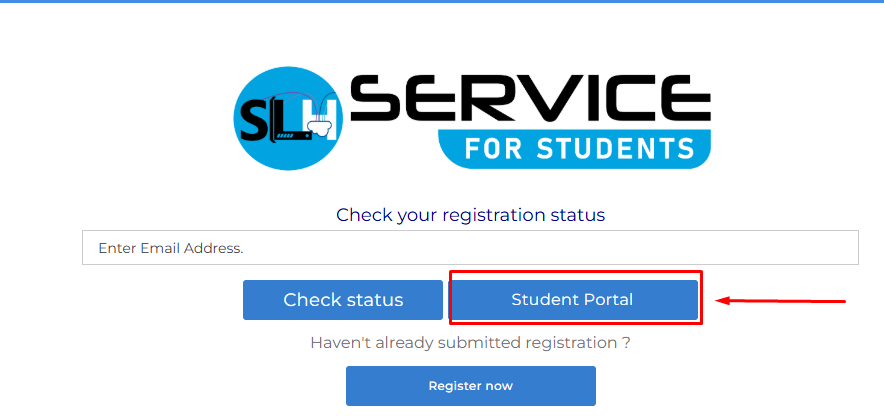Open the Student Portal

click(x=573, y=300)
